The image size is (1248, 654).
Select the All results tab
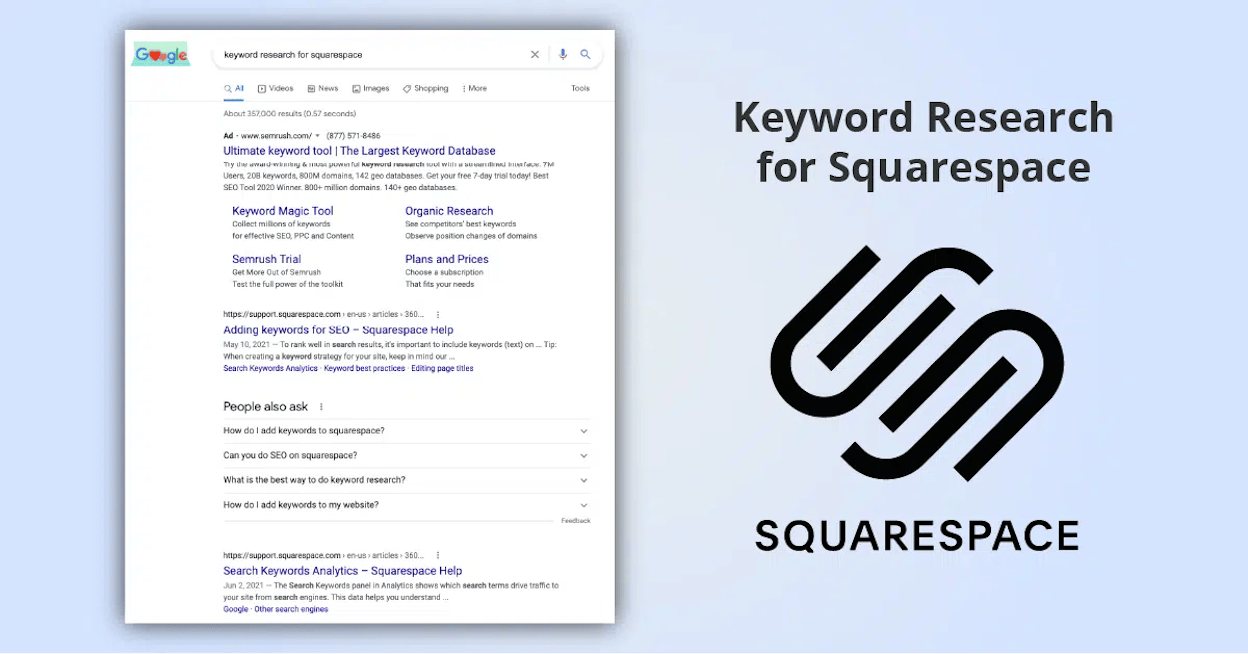[234, 88]
